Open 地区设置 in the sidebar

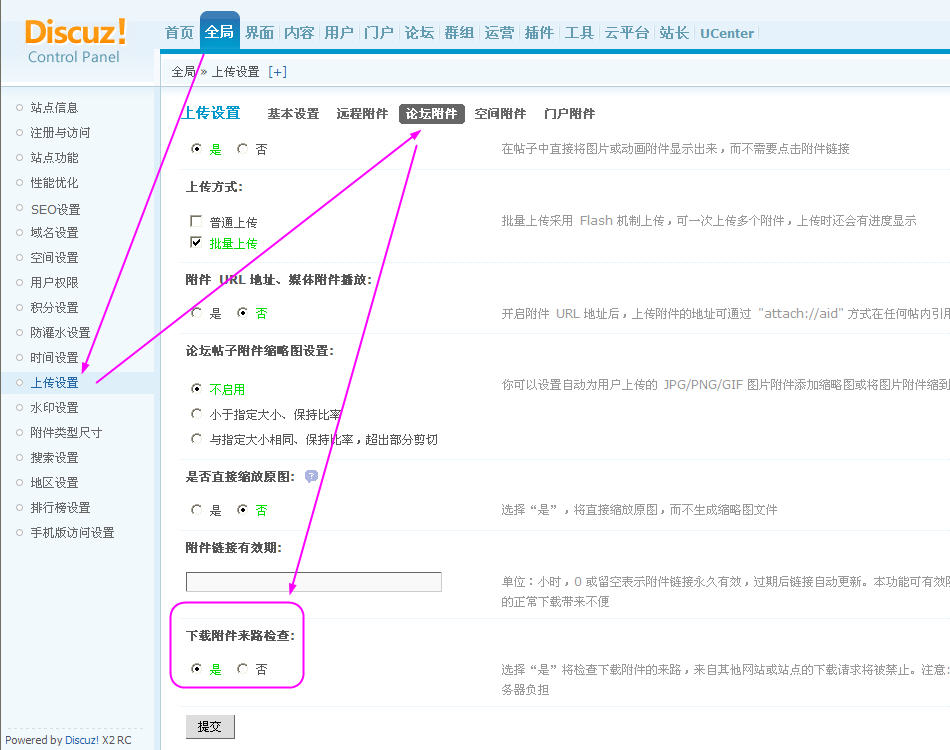coord(55,483)
